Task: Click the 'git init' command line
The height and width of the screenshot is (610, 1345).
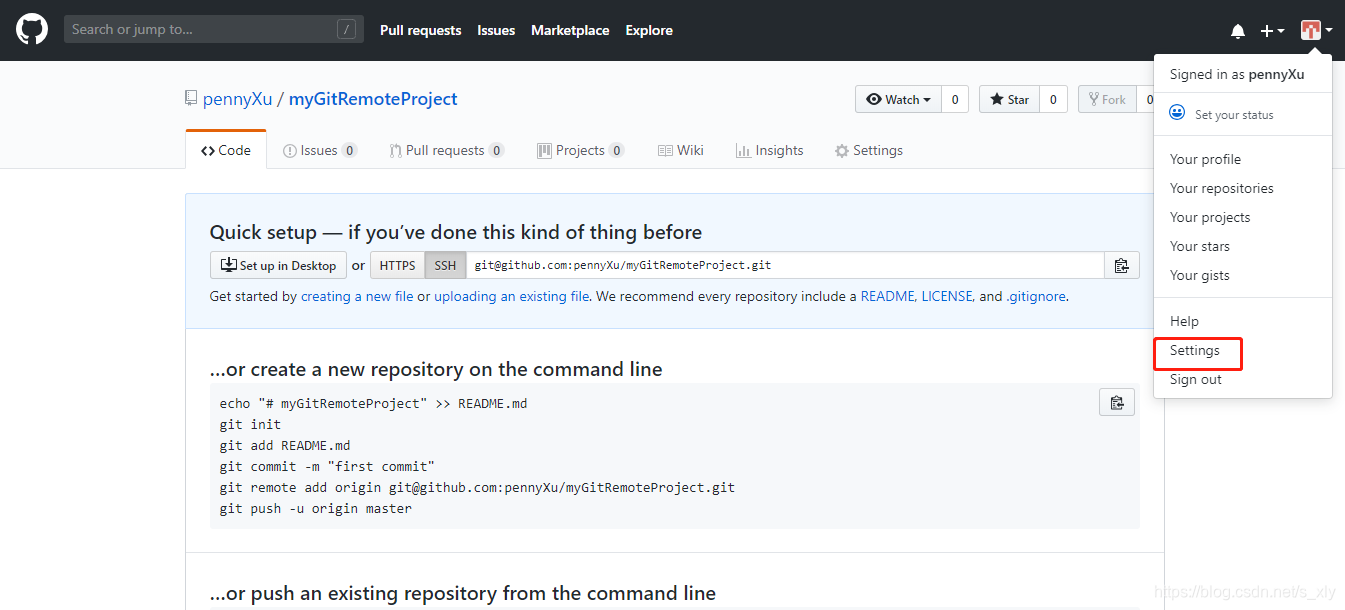Action: tap(250, 424)
